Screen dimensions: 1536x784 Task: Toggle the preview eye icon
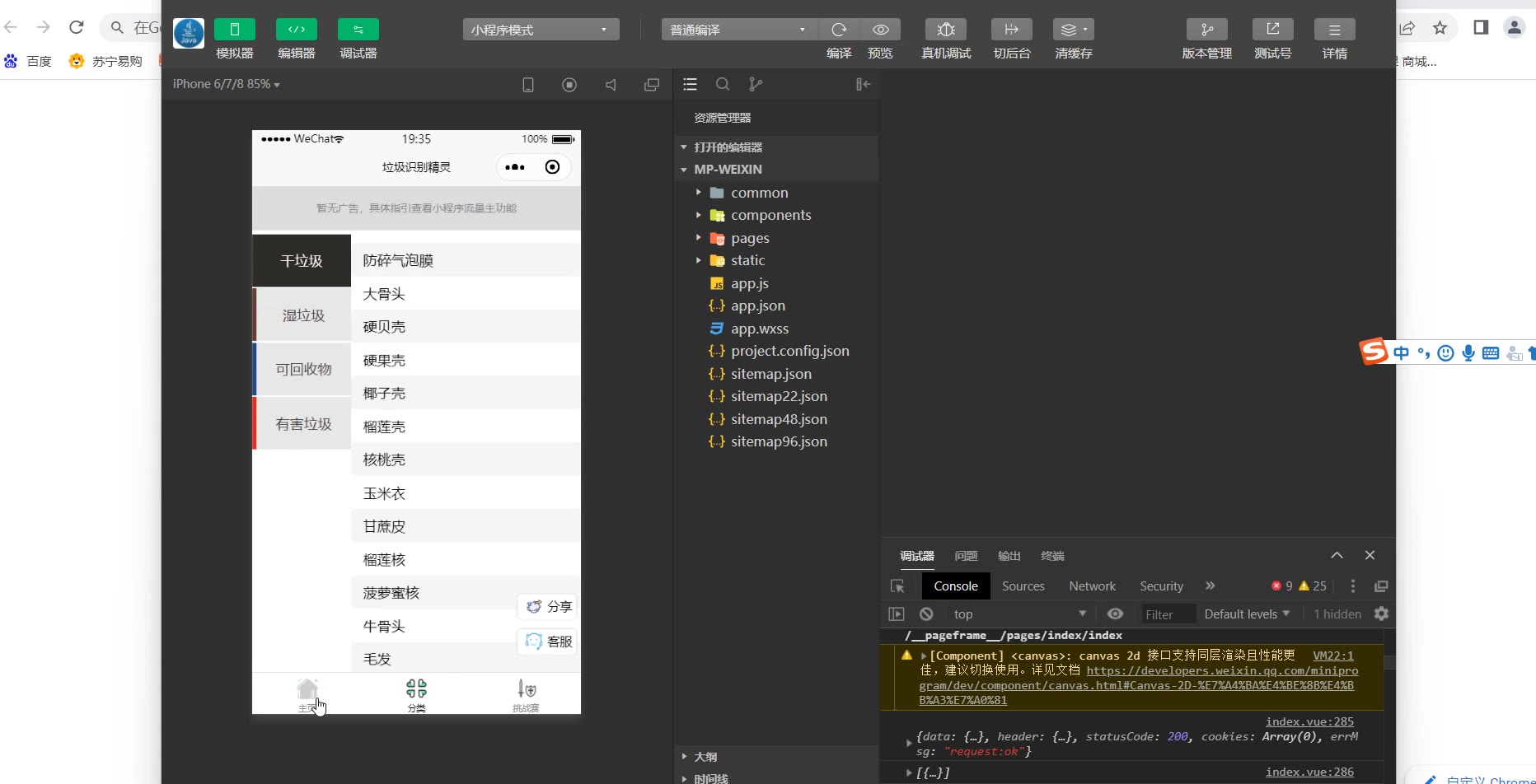[880, 30]
